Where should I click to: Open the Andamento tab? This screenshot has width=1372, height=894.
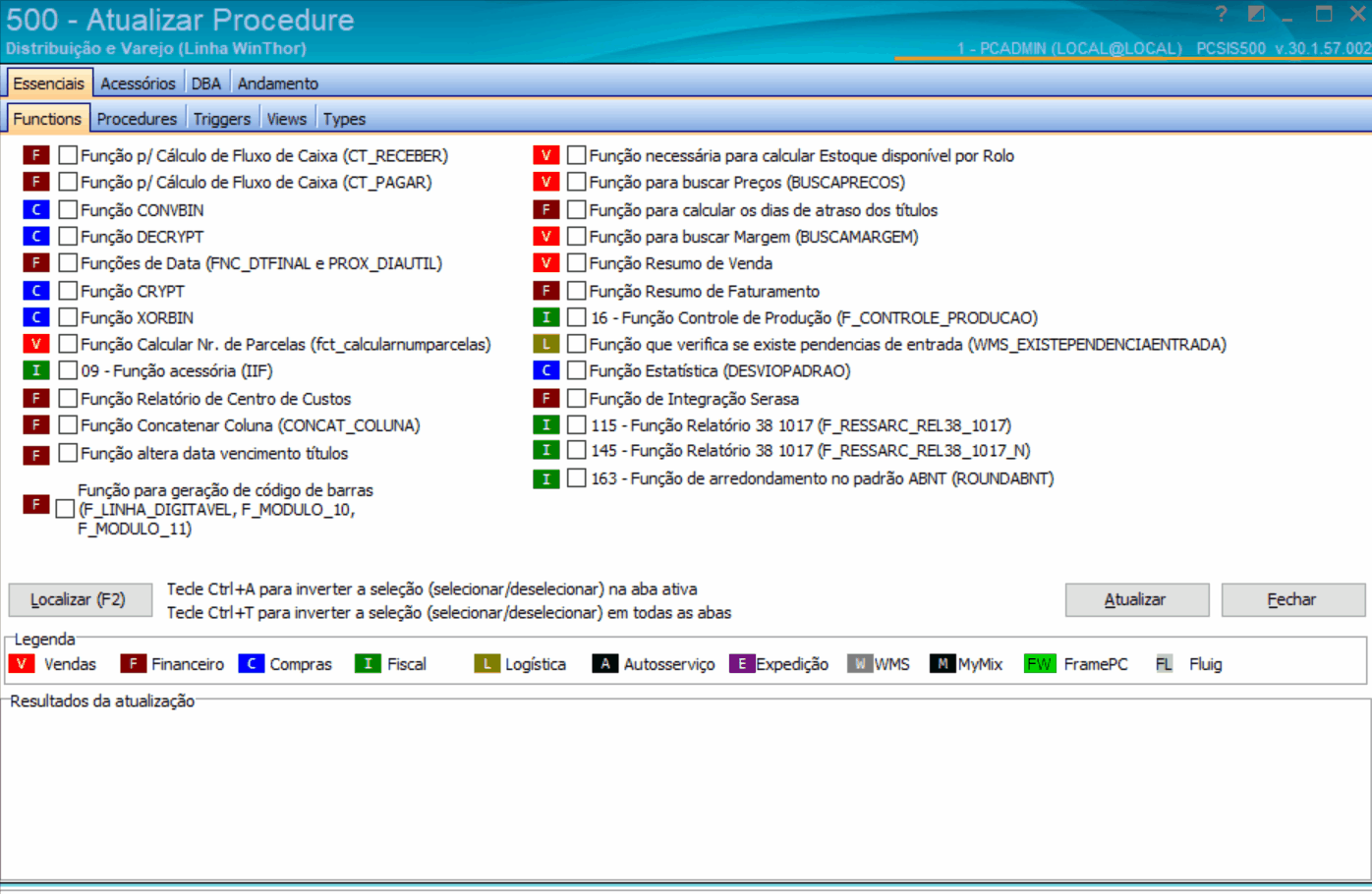point(278,84)
